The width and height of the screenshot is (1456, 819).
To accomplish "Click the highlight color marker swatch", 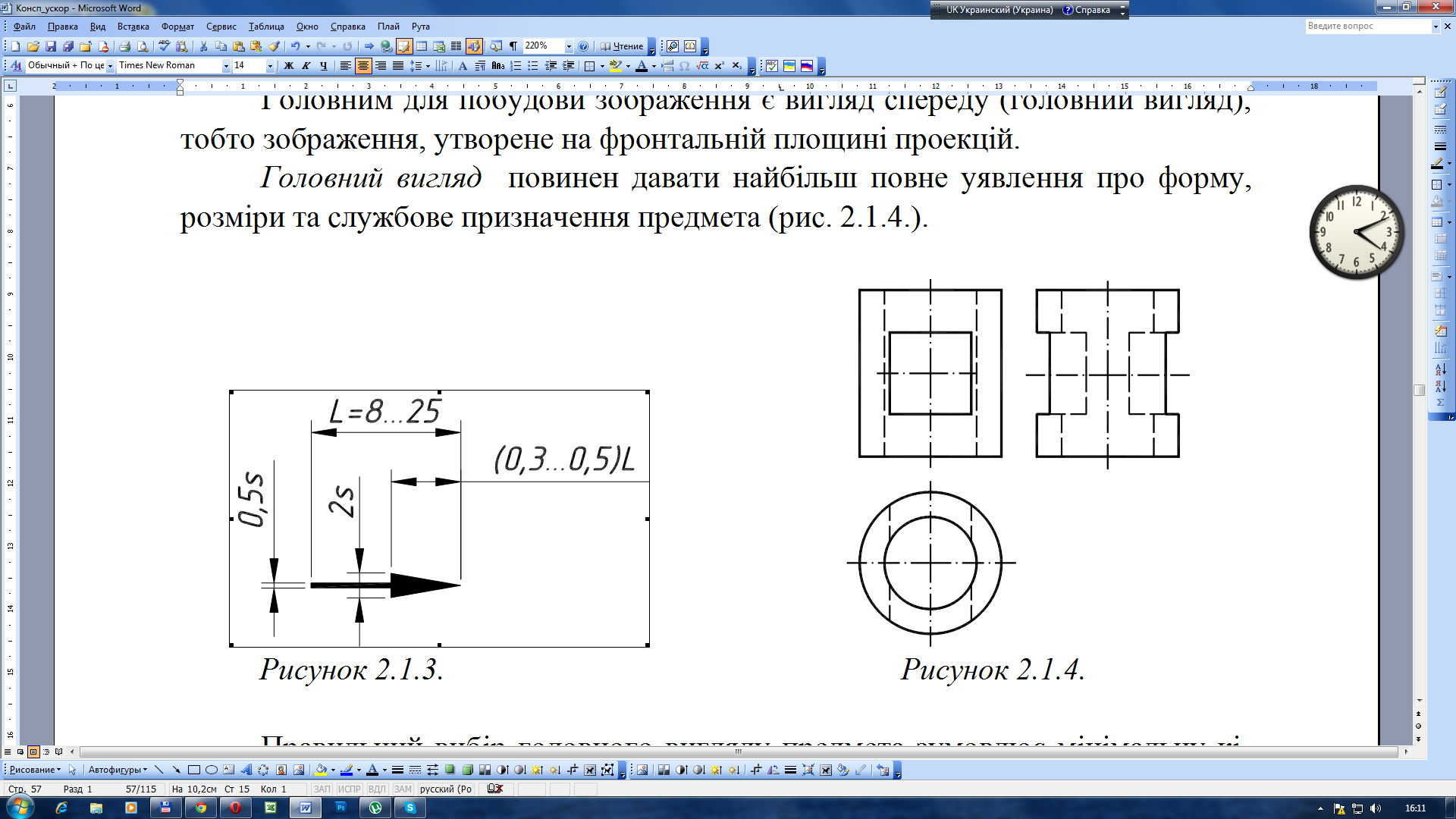I will pyautogui.click(x=615, y=66).
